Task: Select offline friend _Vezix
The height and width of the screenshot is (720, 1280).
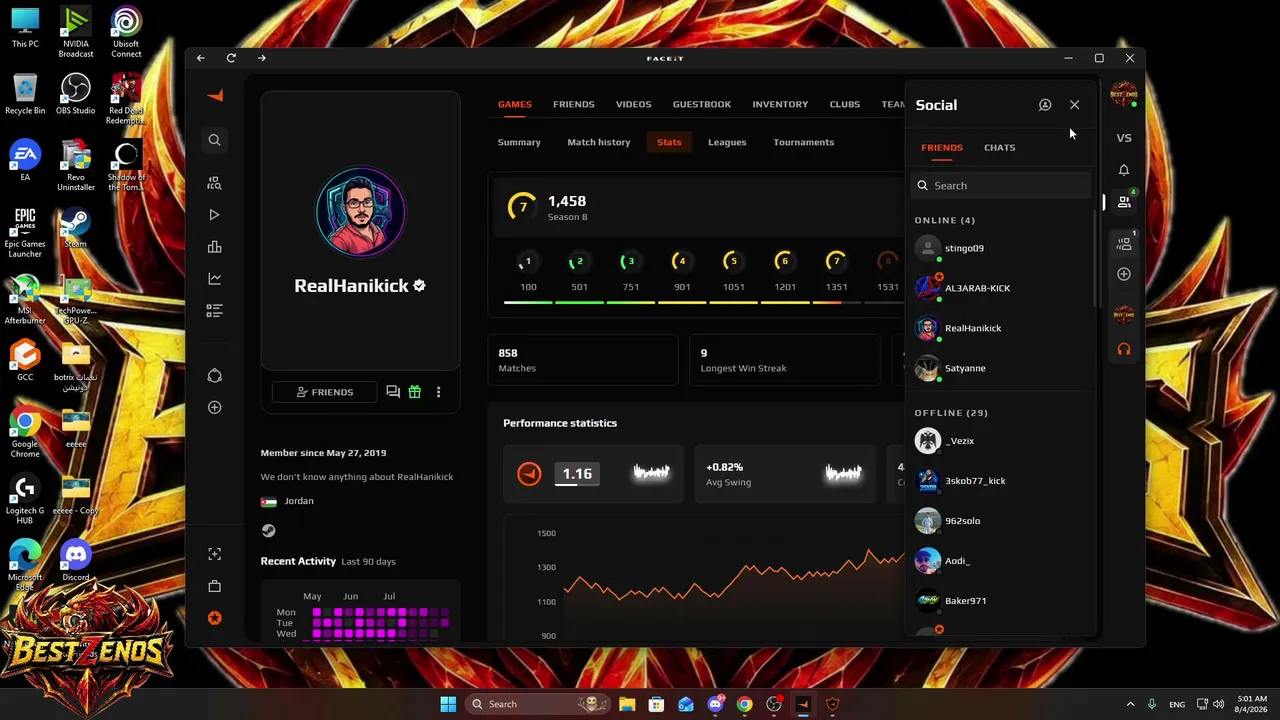Action: coord(1001,441)
